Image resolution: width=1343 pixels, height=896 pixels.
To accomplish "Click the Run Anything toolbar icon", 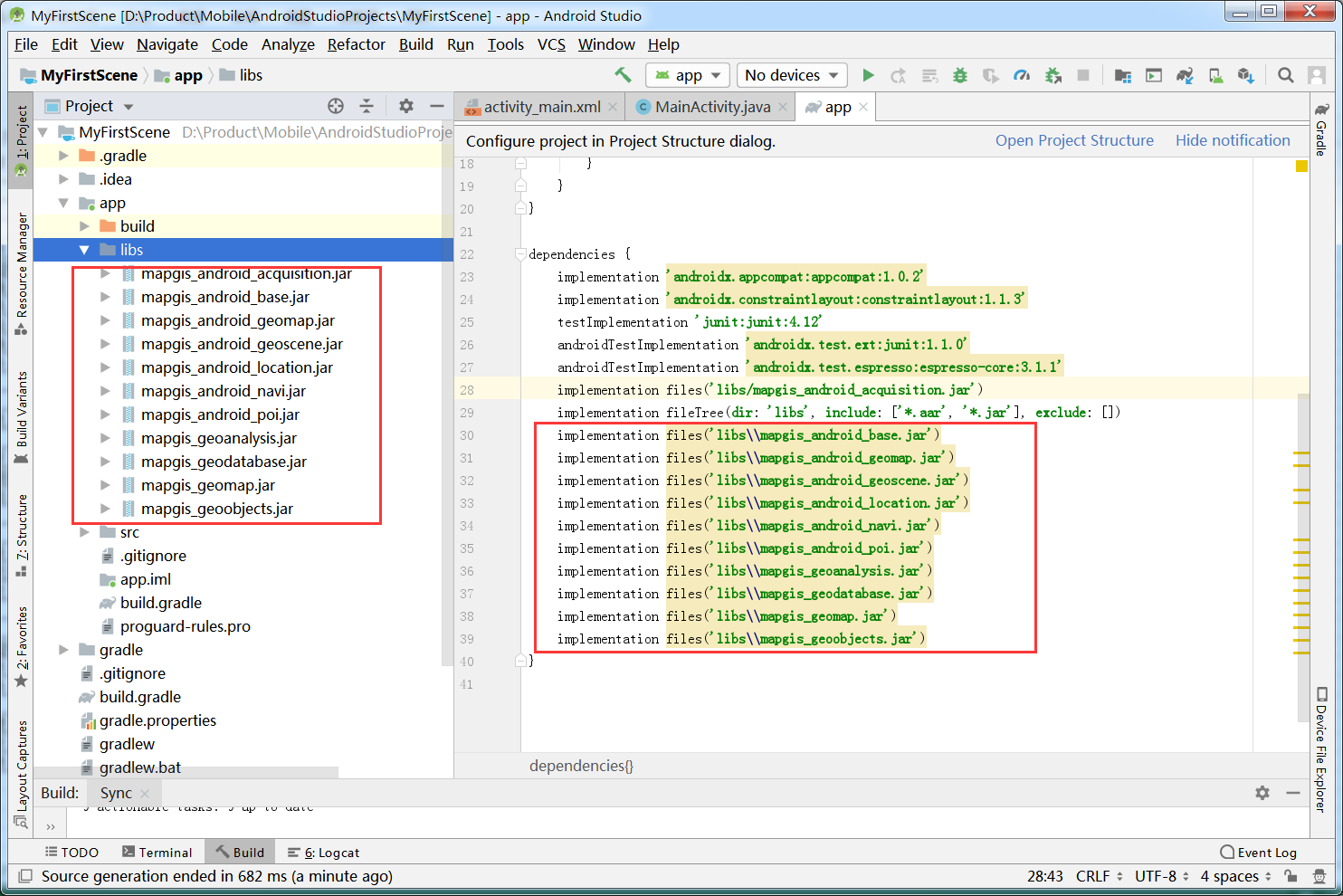I will [1154, 75].
